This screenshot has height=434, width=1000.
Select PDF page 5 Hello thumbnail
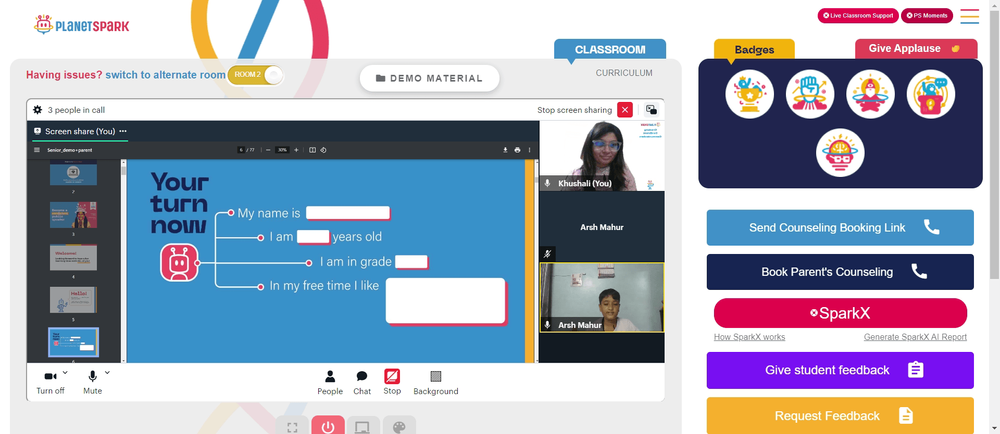(73, 300)
